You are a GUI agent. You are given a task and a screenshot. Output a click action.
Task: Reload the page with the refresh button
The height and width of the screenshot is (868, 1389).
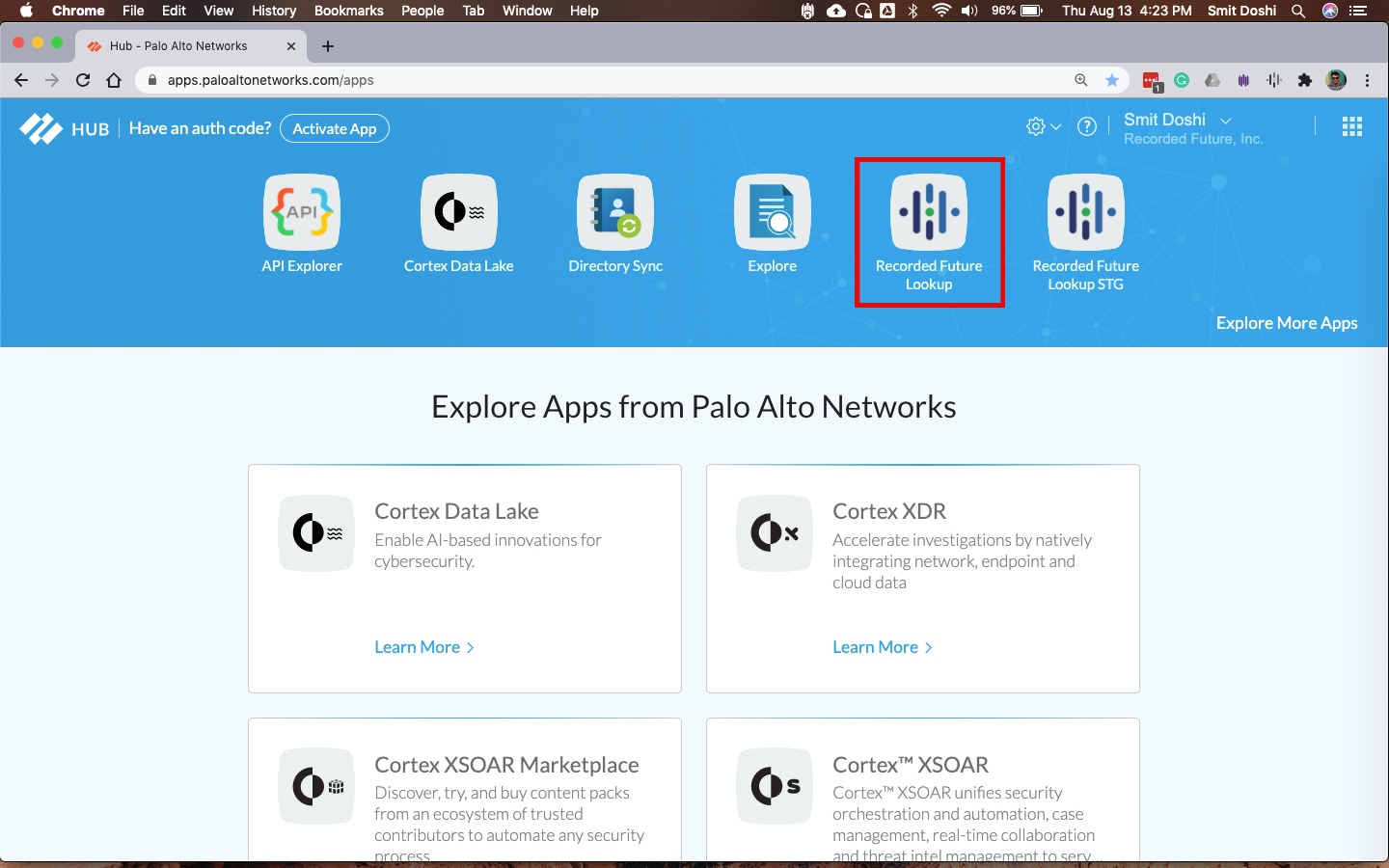click(x=83, y=80)
